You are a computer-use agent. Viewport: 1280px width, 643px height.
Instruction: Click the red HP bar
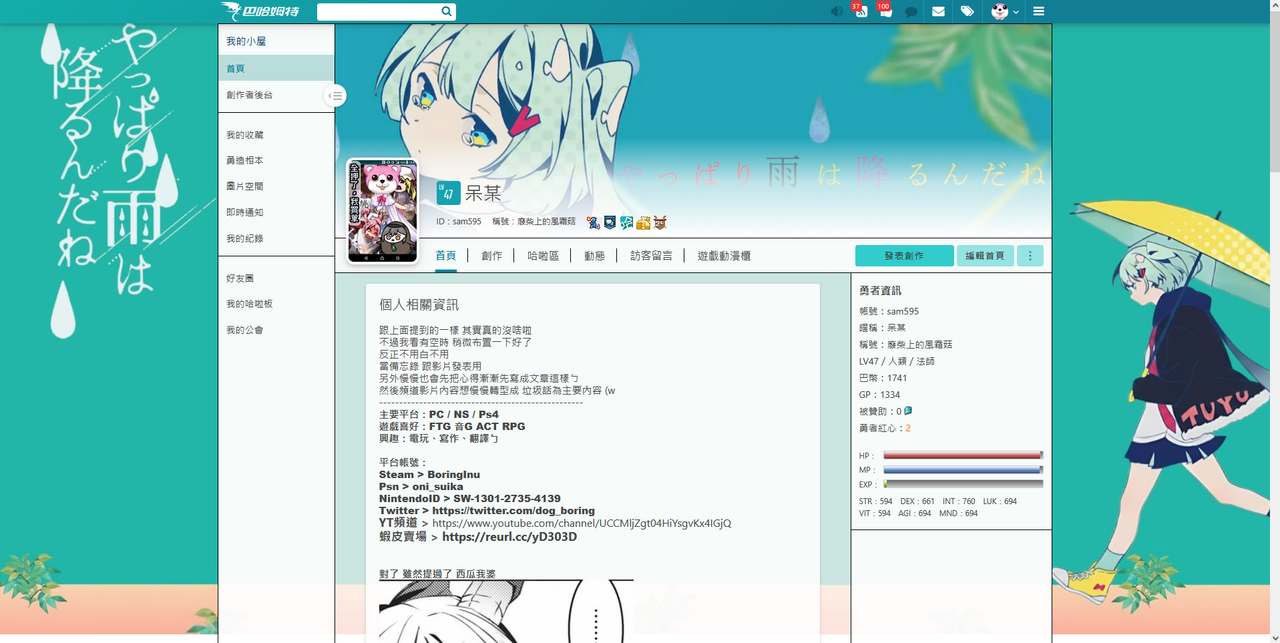(963, 456)
